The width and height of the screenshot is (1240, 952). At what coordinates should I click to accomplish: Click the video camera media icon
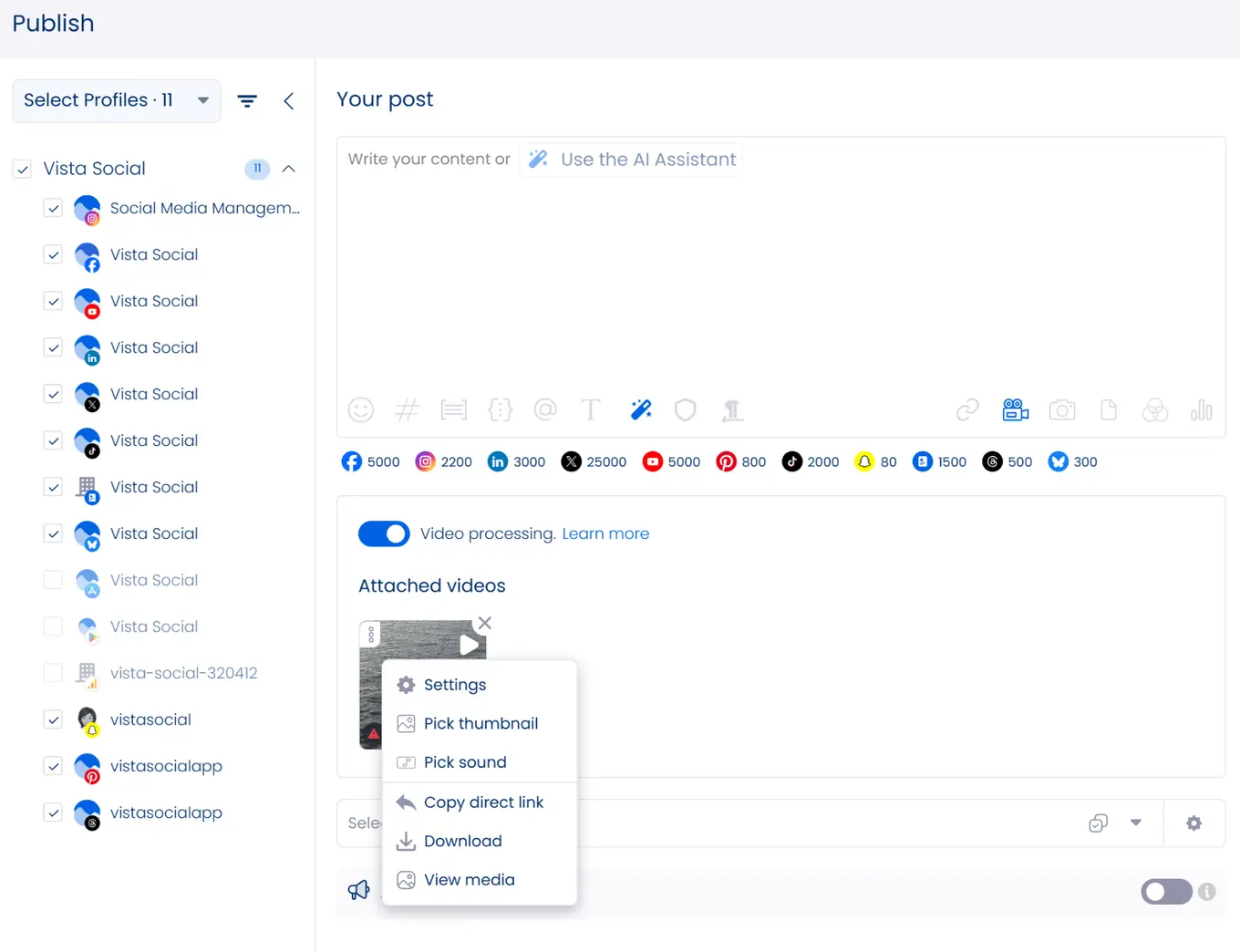1015,410
